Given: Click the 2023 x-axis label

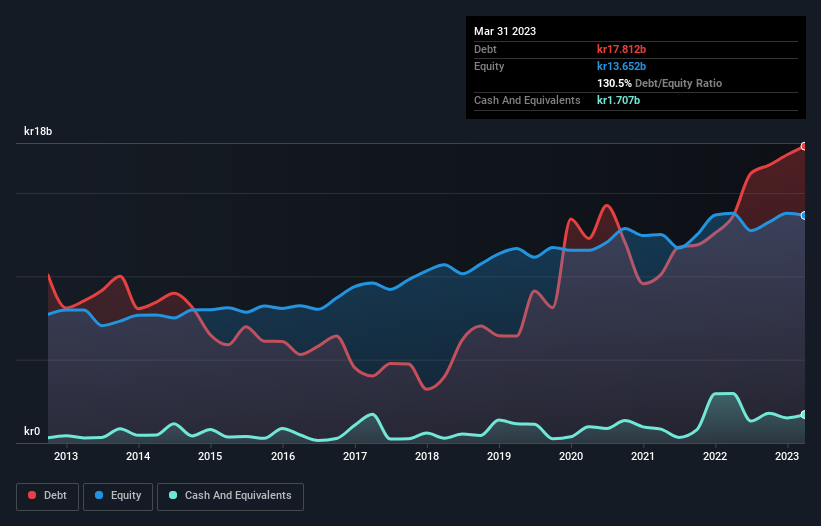Looking at the screenshot, I should pos(787,456).
